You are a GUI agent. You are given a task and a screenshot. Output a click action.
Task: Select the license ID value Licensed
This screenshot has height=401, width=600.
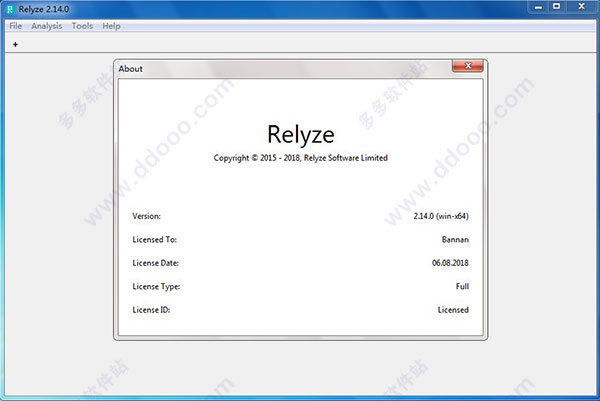point(453,310)
